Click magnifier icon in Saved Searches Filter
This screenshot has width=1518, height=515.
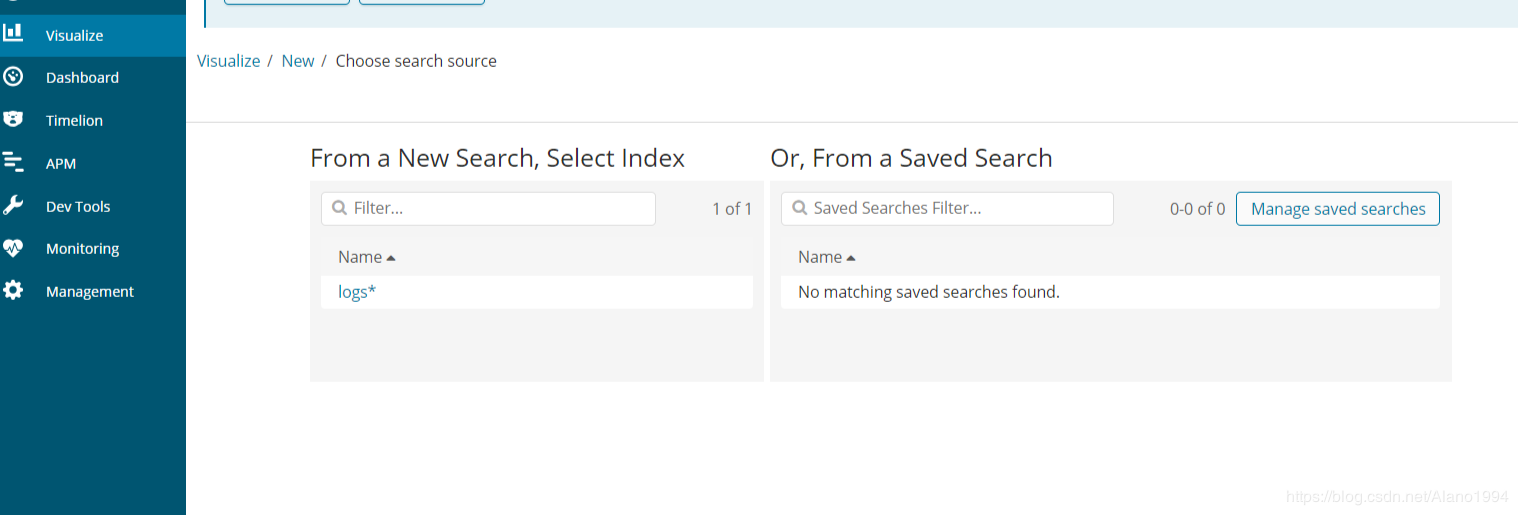click(x=800, y=208)
